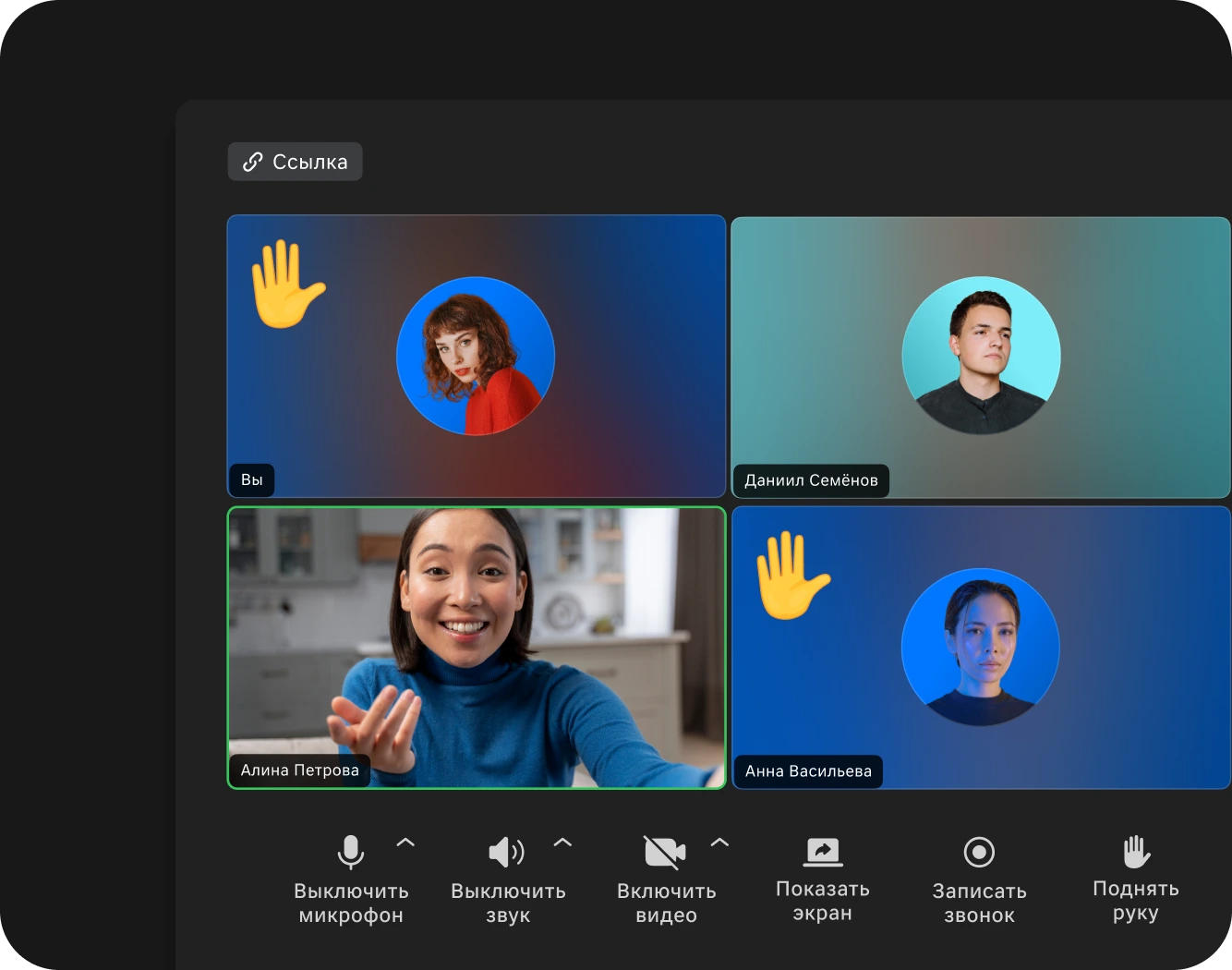
Task: Click the raise hand icon in toolbar
Action: point(1136,851)
